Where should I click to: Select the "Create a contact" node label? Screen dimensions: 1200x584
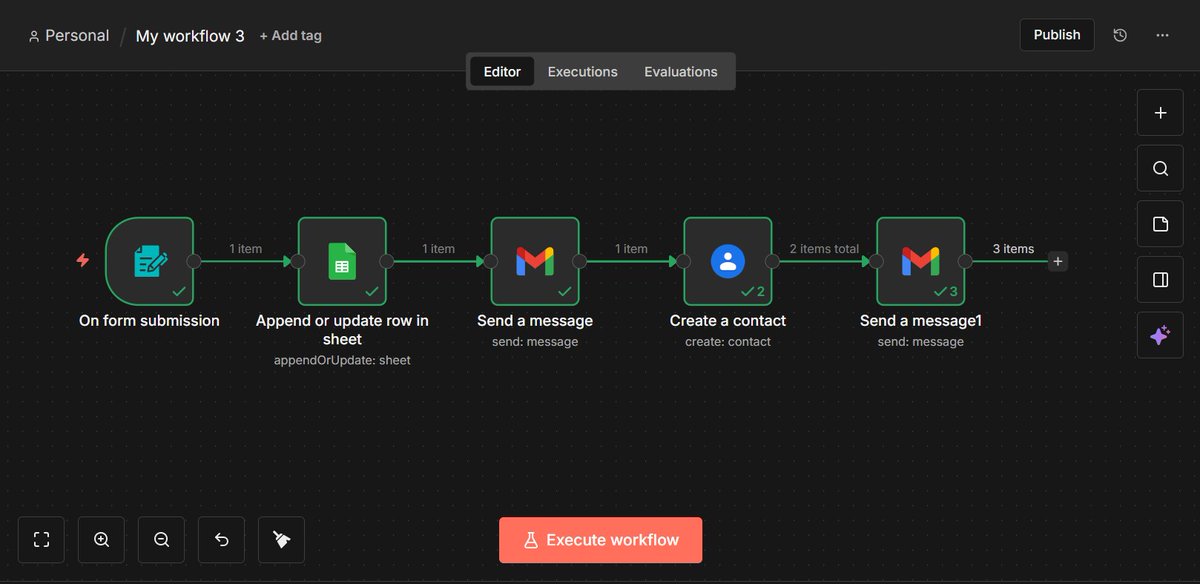point(728,321)
